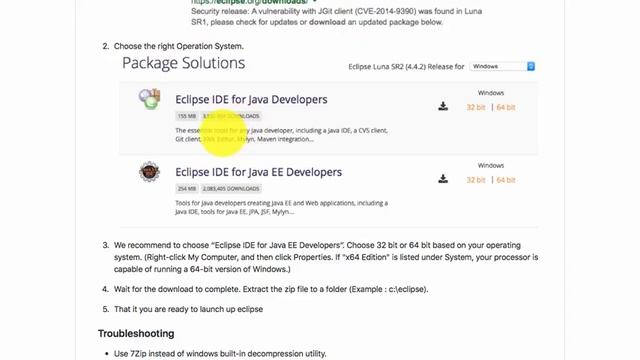Image resolution: width=640 pixels, height=360 pixels.
Task: Open the Windows release platform dropdown
Action: (502, 66)
